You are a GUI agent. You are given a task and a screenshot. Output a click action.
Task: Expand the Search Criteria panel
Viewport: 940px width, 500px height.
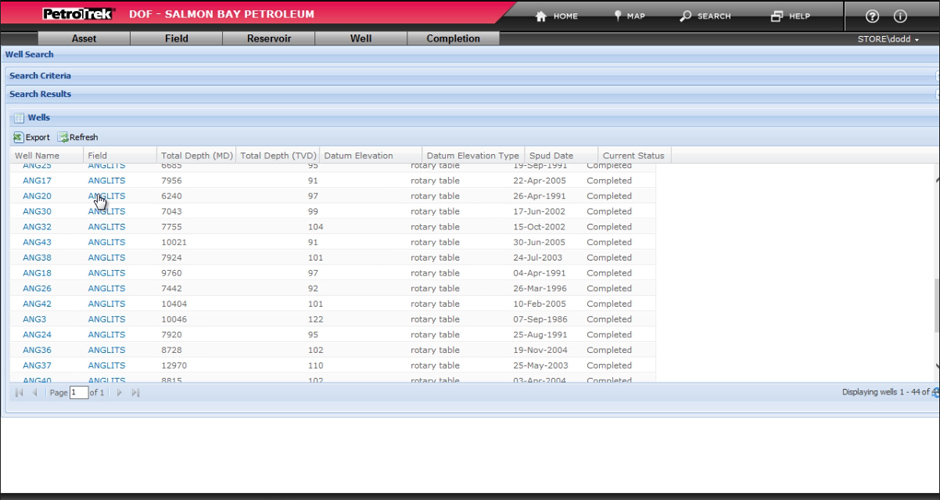pyautogui.click(x=40, y=76)
